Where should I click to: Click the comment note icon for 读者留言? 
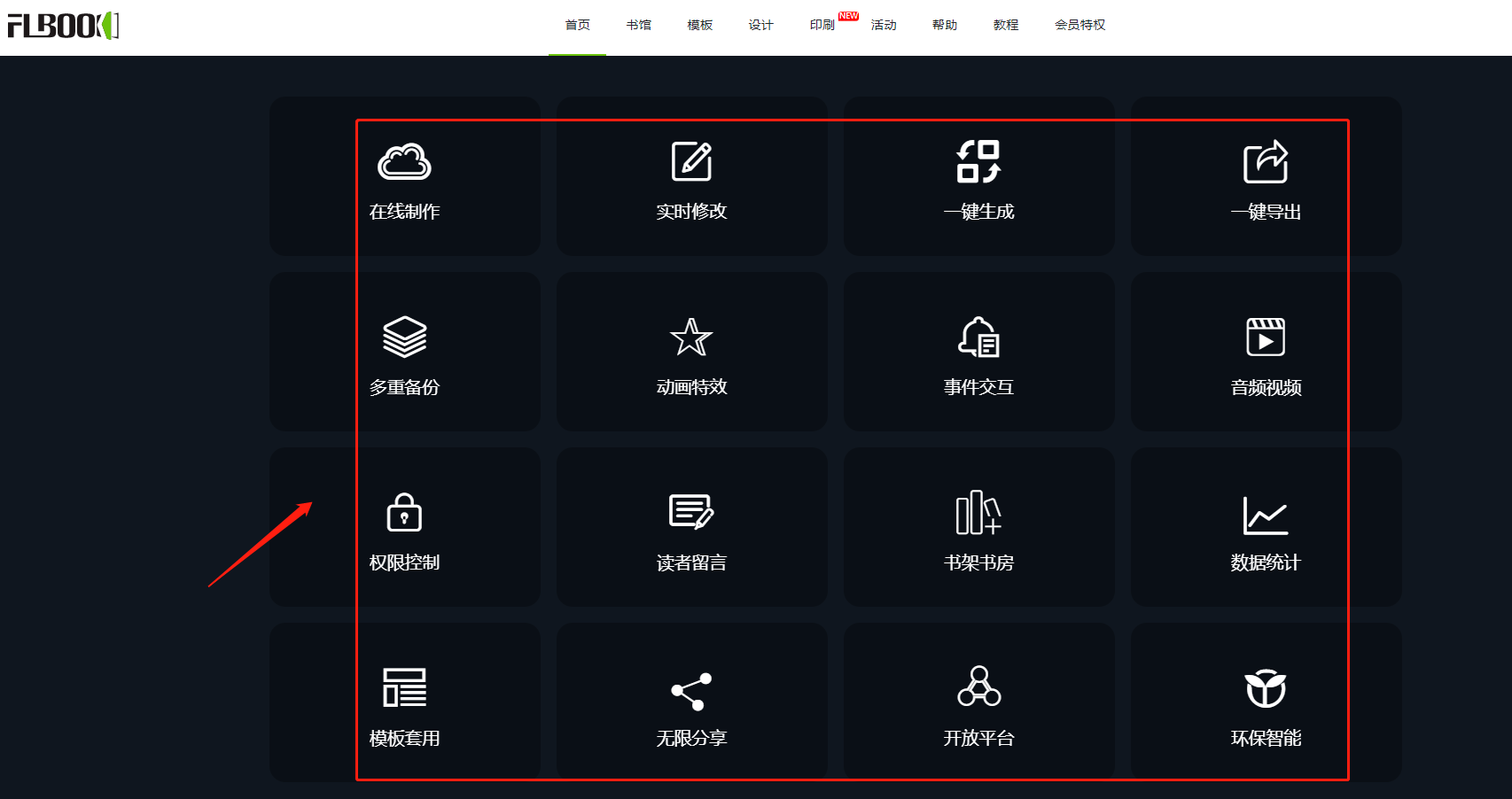(x=691, y=512)
